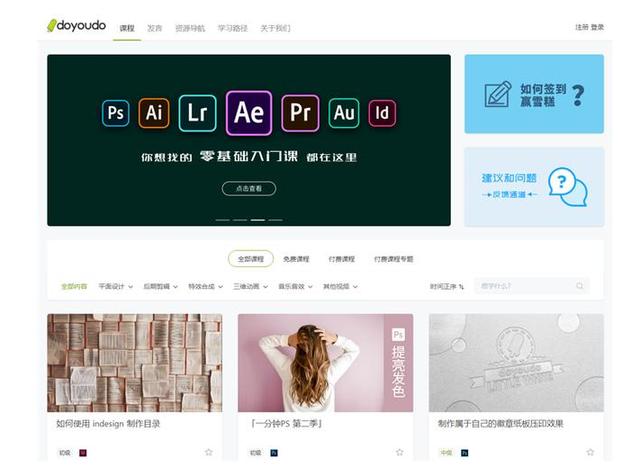Click the Pr icon in the banner
The image size is (640, 468).
pyautogui.click(x=300, y=113)
